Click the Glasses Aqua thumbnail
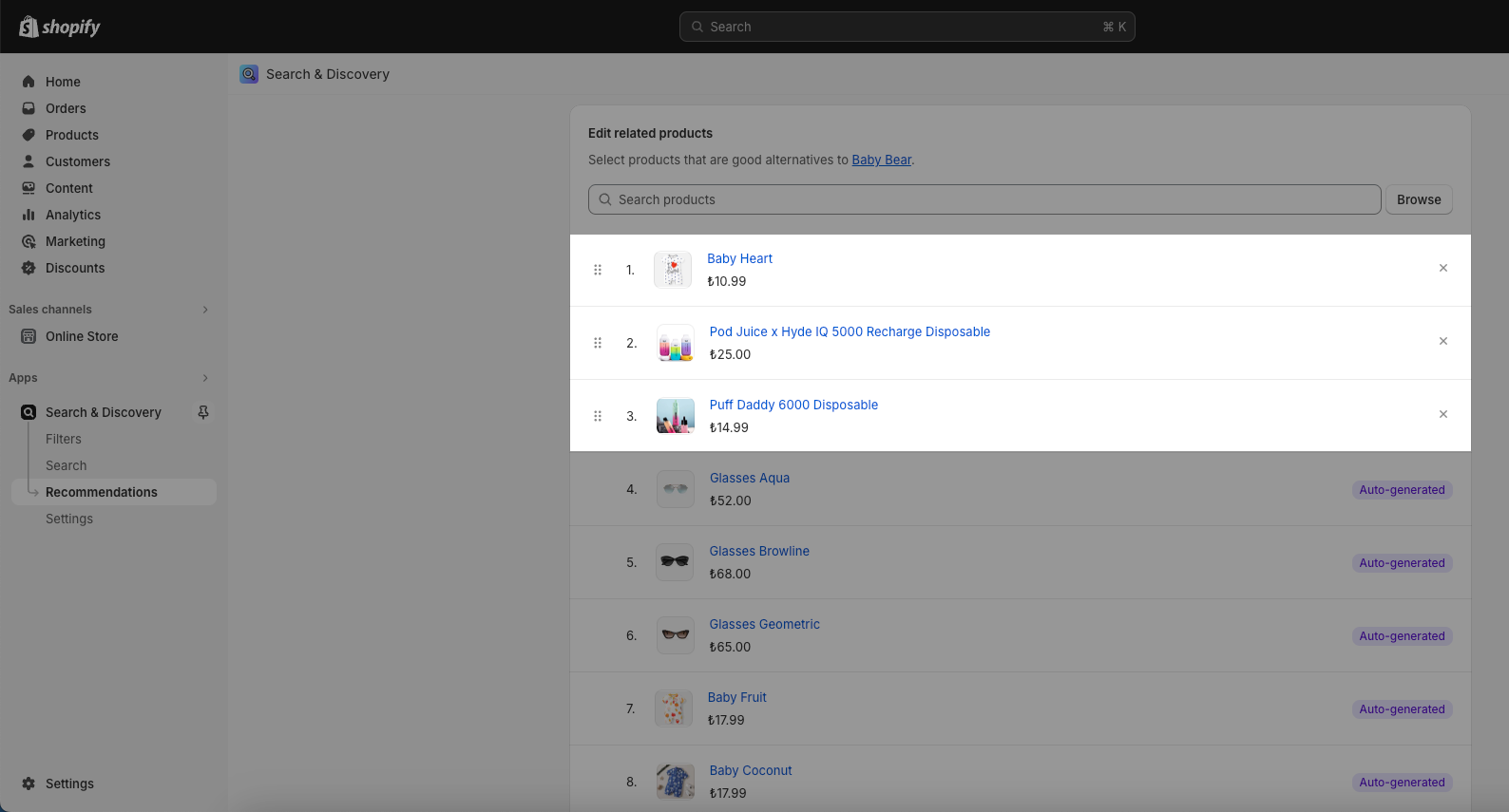The height and width of the screenshot is (812, 1509). coord(676,489)
